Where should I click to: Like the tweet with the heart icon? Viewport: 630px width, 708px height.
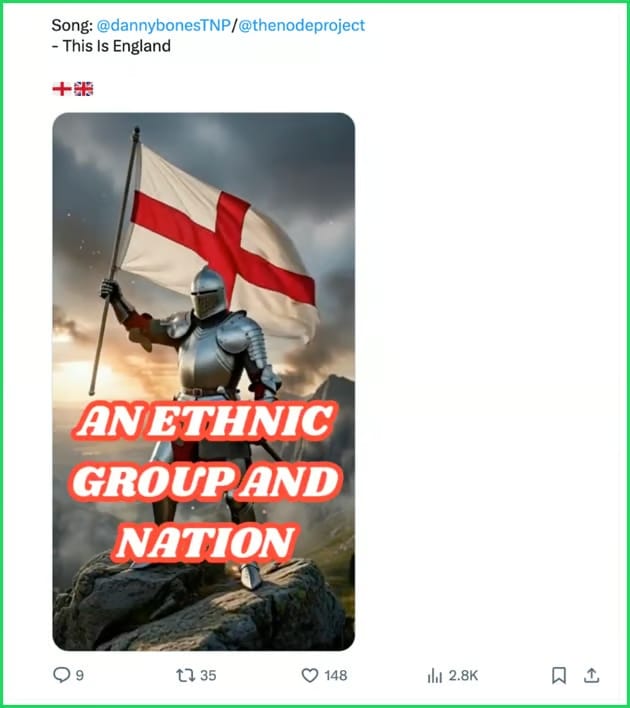[x=310, y=675]
